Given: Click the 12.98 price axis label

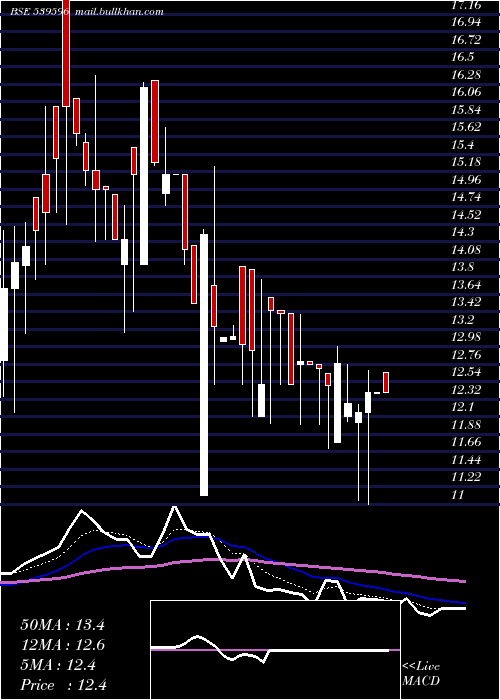Looking at the screenshot, I should (x=466, y=337).
